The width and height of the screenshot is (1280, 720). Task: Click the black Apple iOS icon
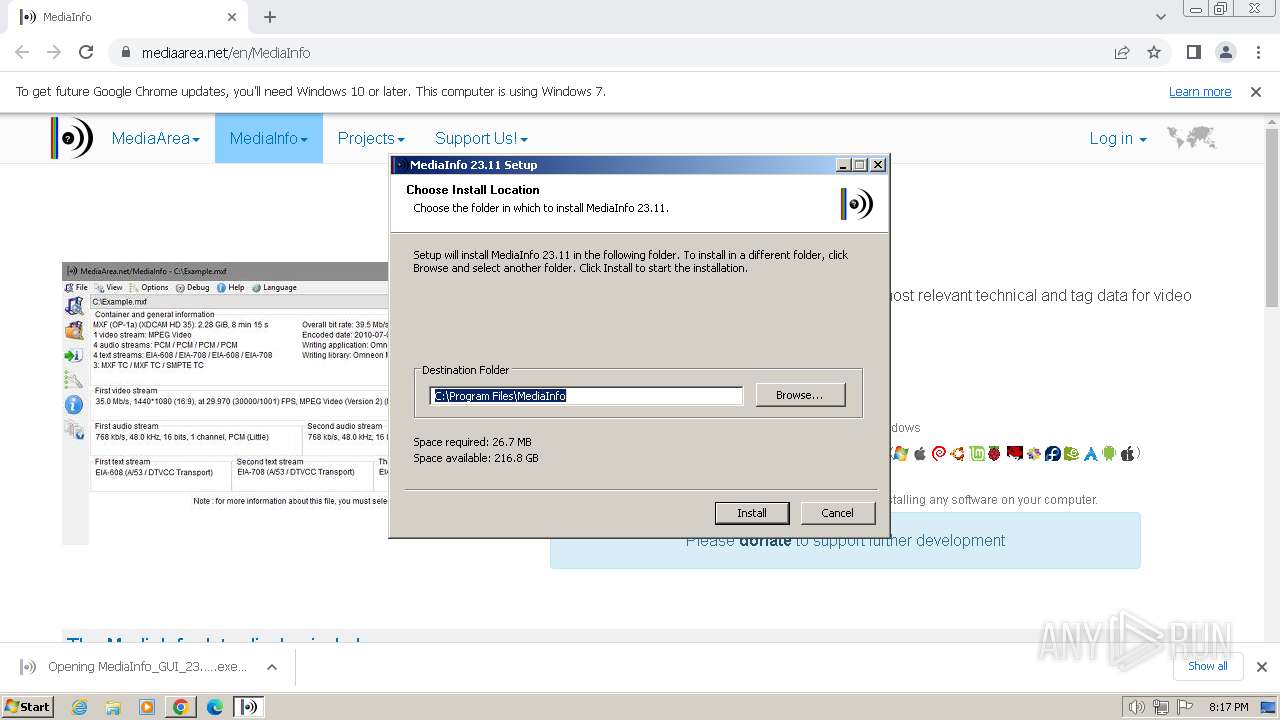click(x=1128, y=453)
